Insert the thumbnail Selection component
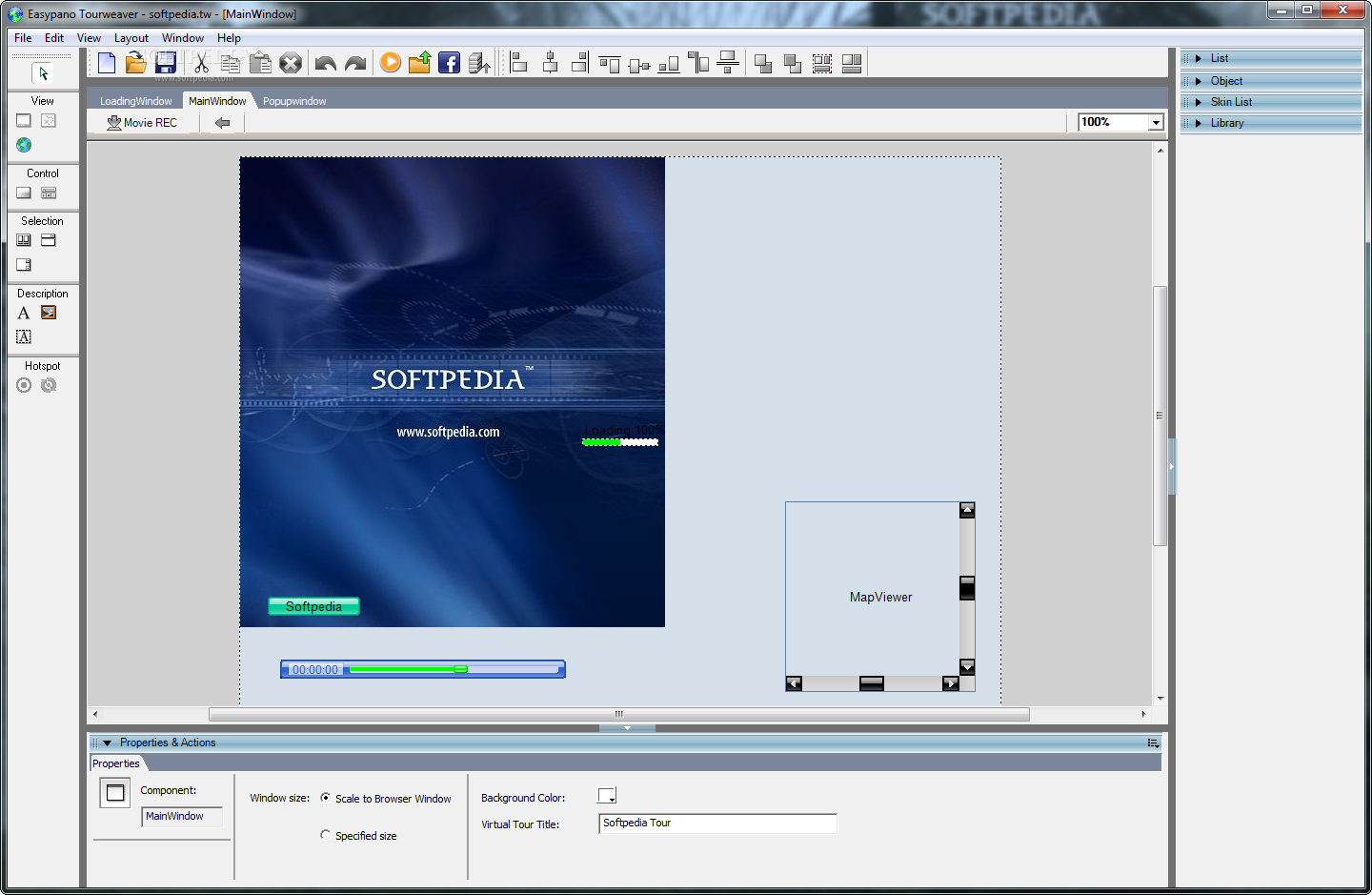The width and height of the screenshot is (1372, 895). 24,240
